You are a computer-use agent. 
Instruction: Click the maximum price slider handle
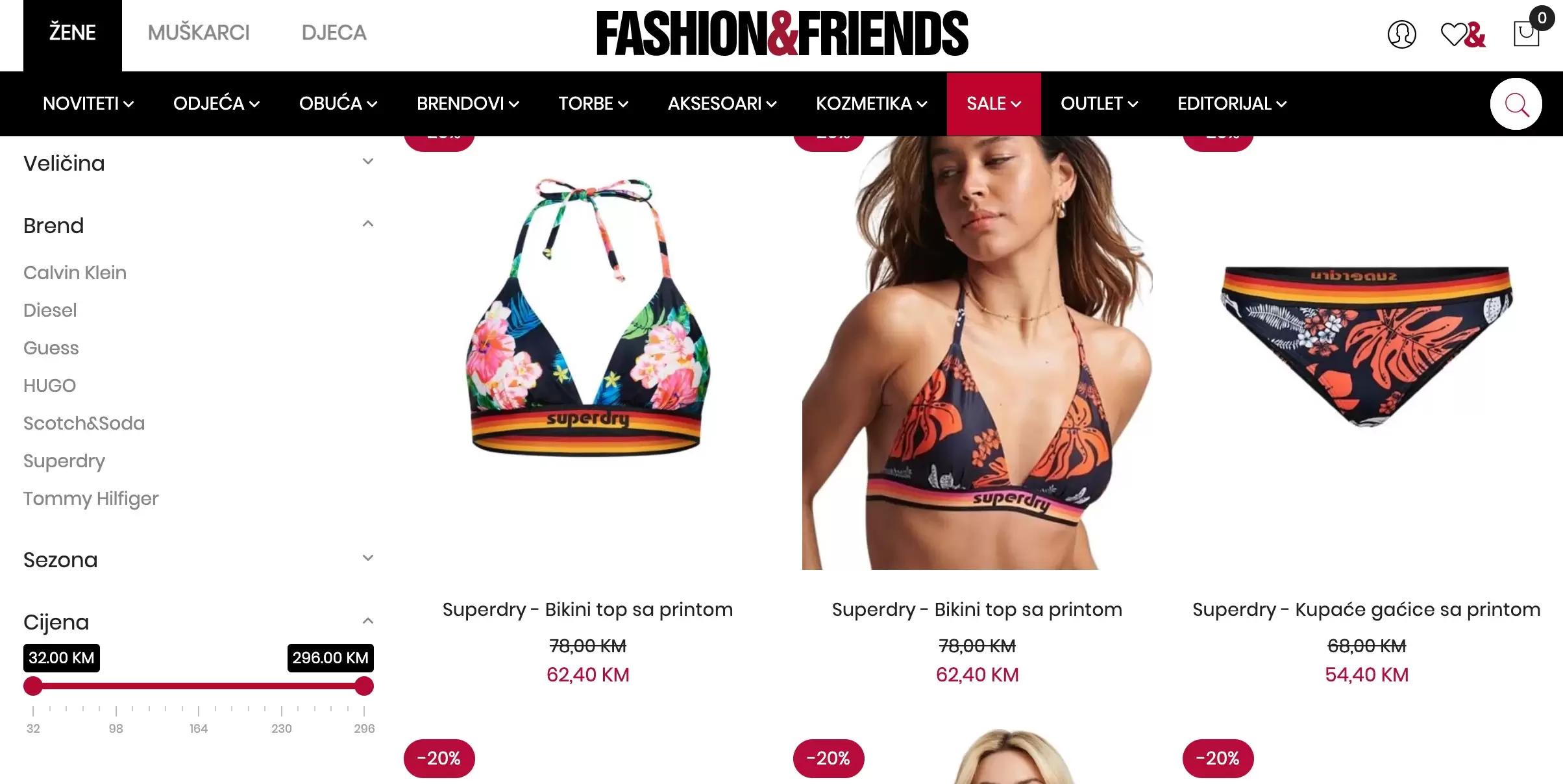pyautogui.click(x=364, y=686)
